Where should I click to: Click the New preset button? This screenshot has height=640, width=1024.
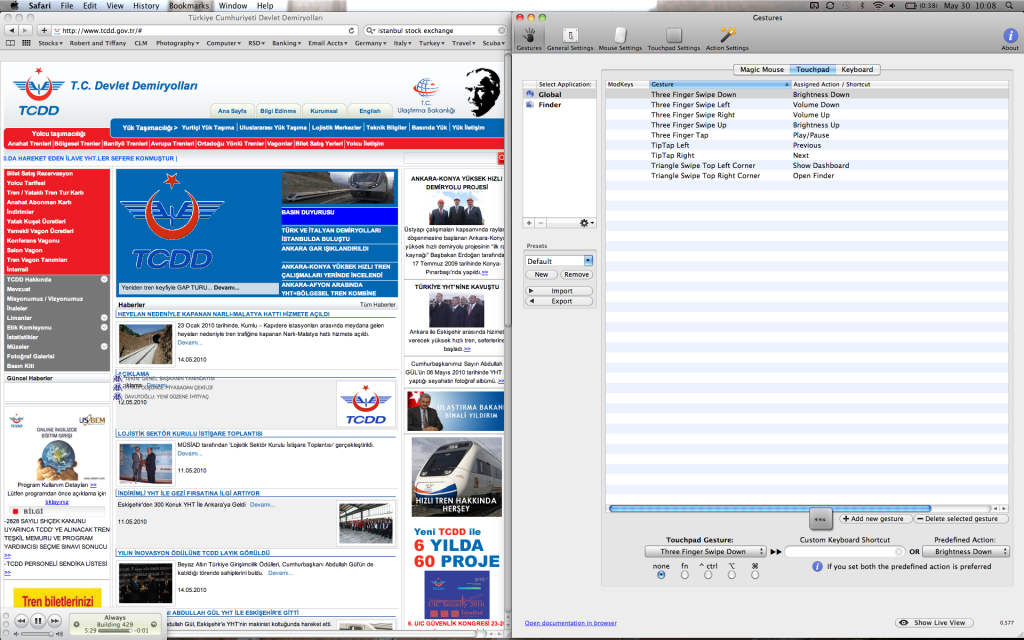pos(541,274)
